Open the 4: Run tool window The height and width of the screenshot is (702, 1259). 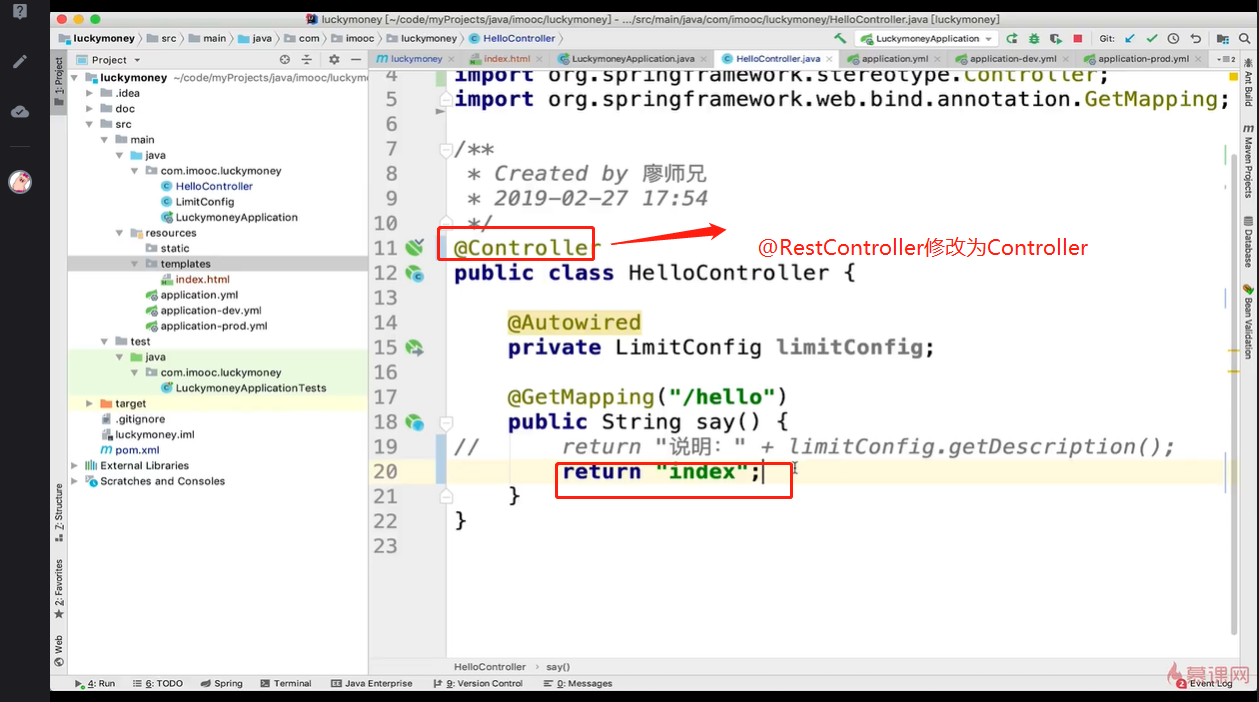point(96,684)
